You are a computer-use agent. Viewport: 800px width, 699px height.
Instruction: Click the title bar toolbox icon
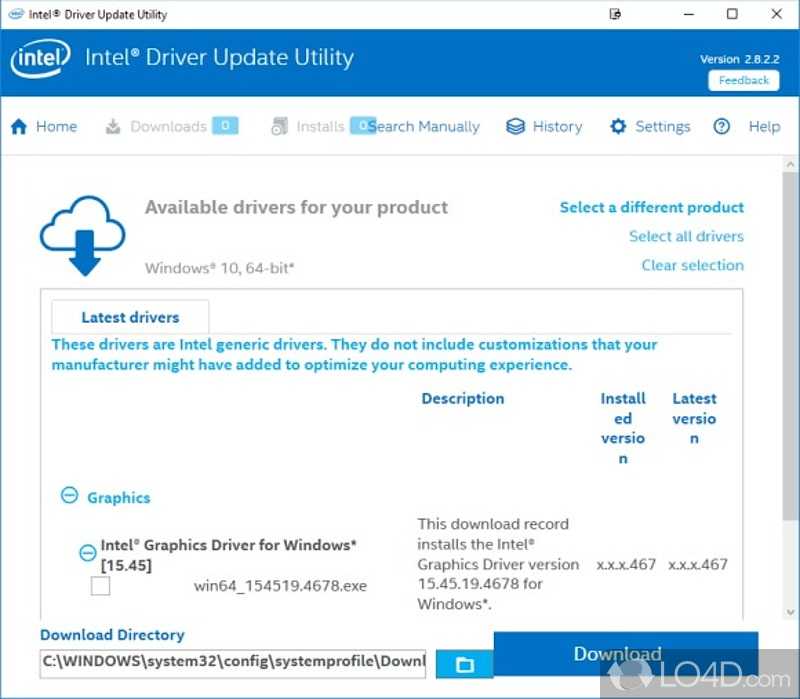615,14
